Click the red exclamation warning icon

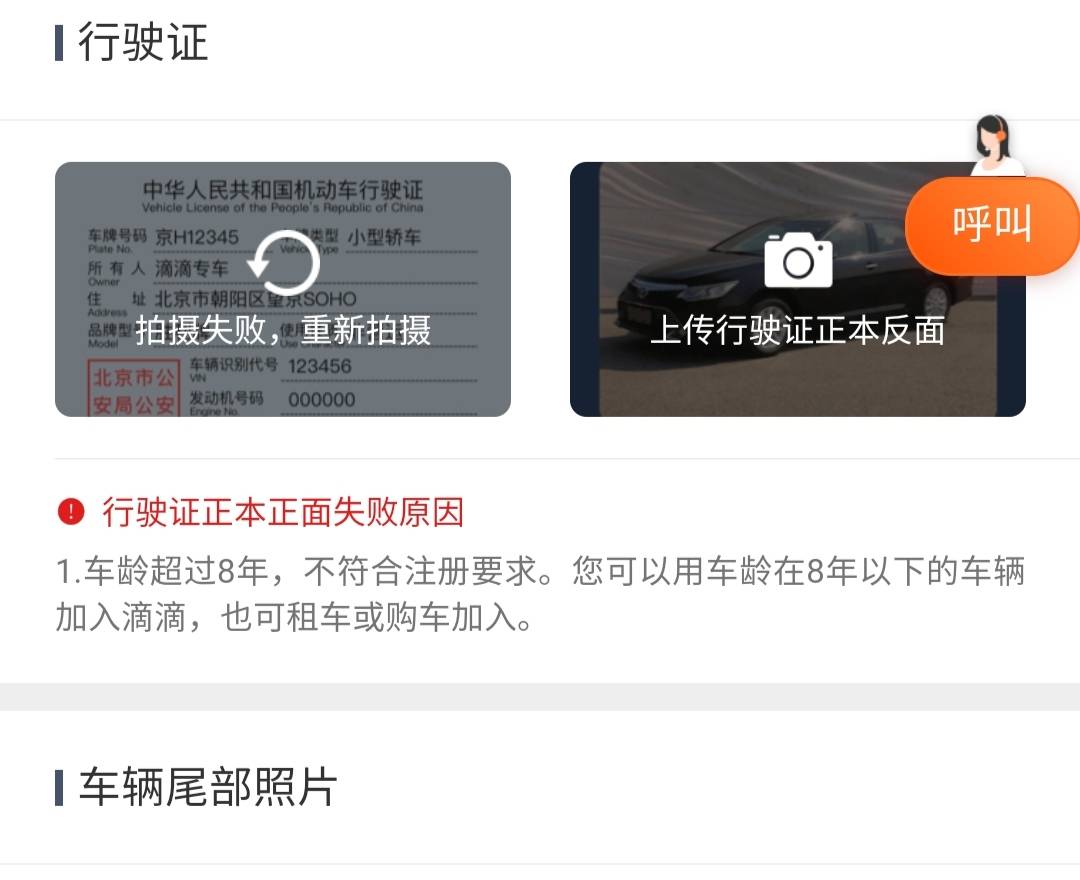click(x=70, y=512)
